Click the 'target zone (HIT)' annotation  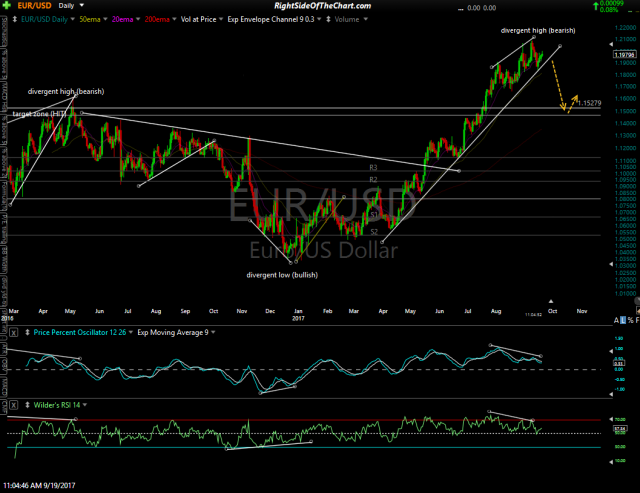pyautogui.click(x=39, y=114)
